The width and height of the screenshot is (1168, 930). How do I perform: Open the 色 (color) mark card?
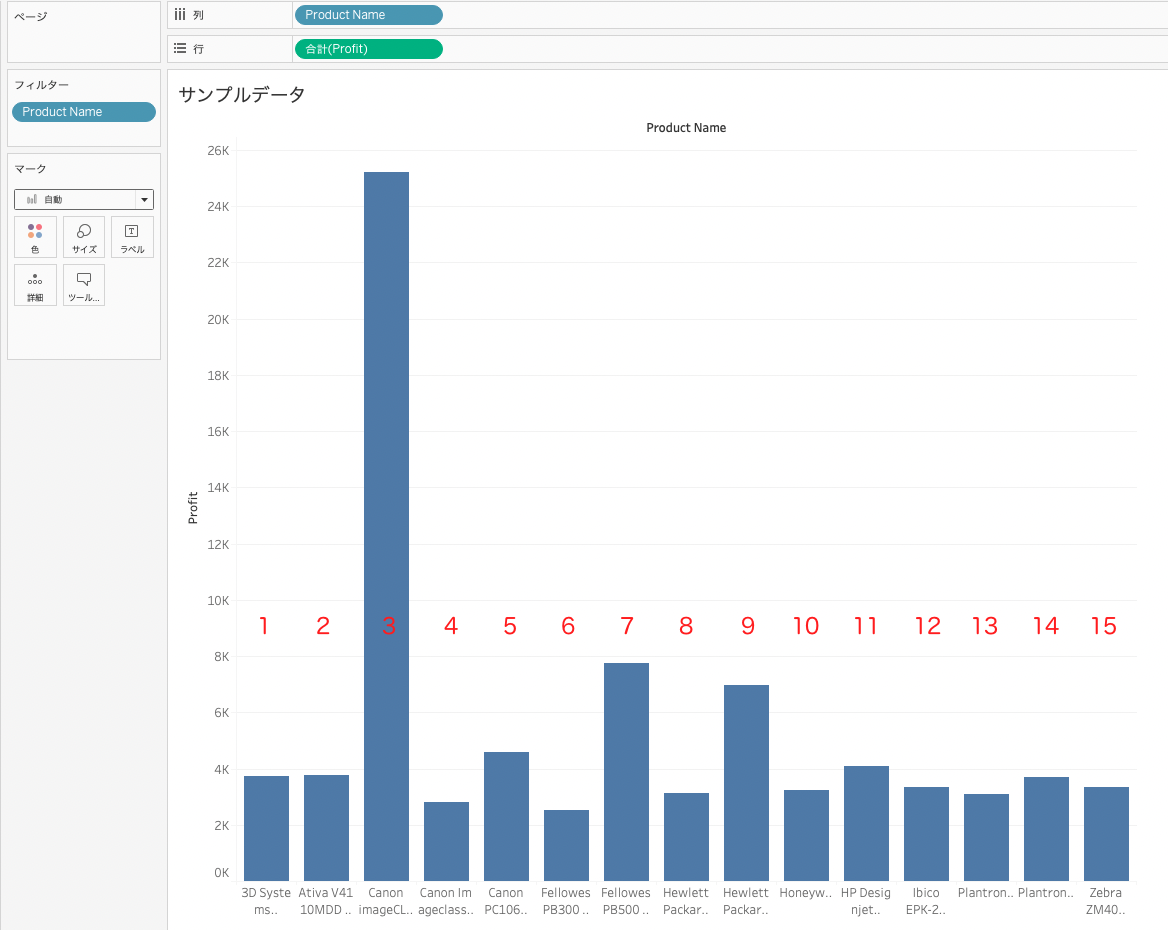tap(35, 237)
